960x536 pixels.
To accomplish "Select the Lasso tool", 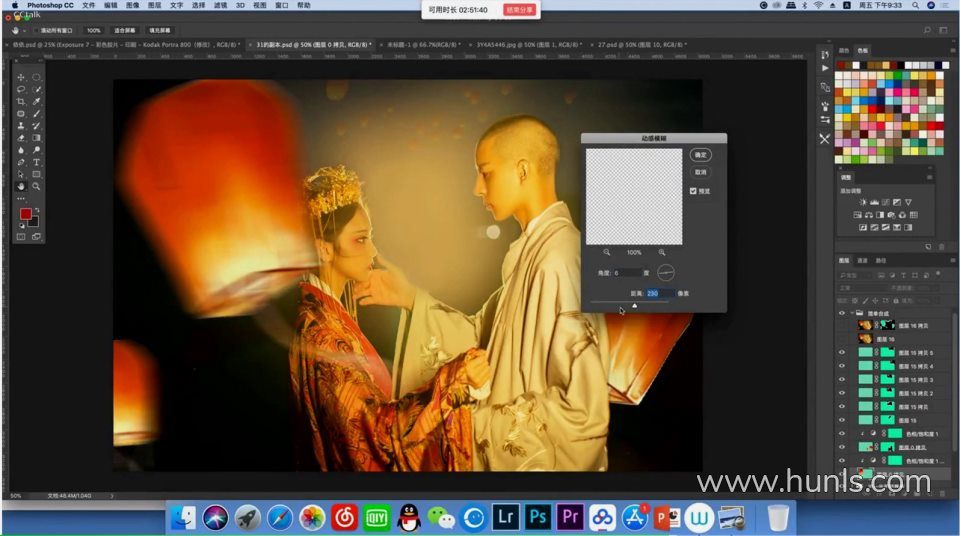I will 21,89.
